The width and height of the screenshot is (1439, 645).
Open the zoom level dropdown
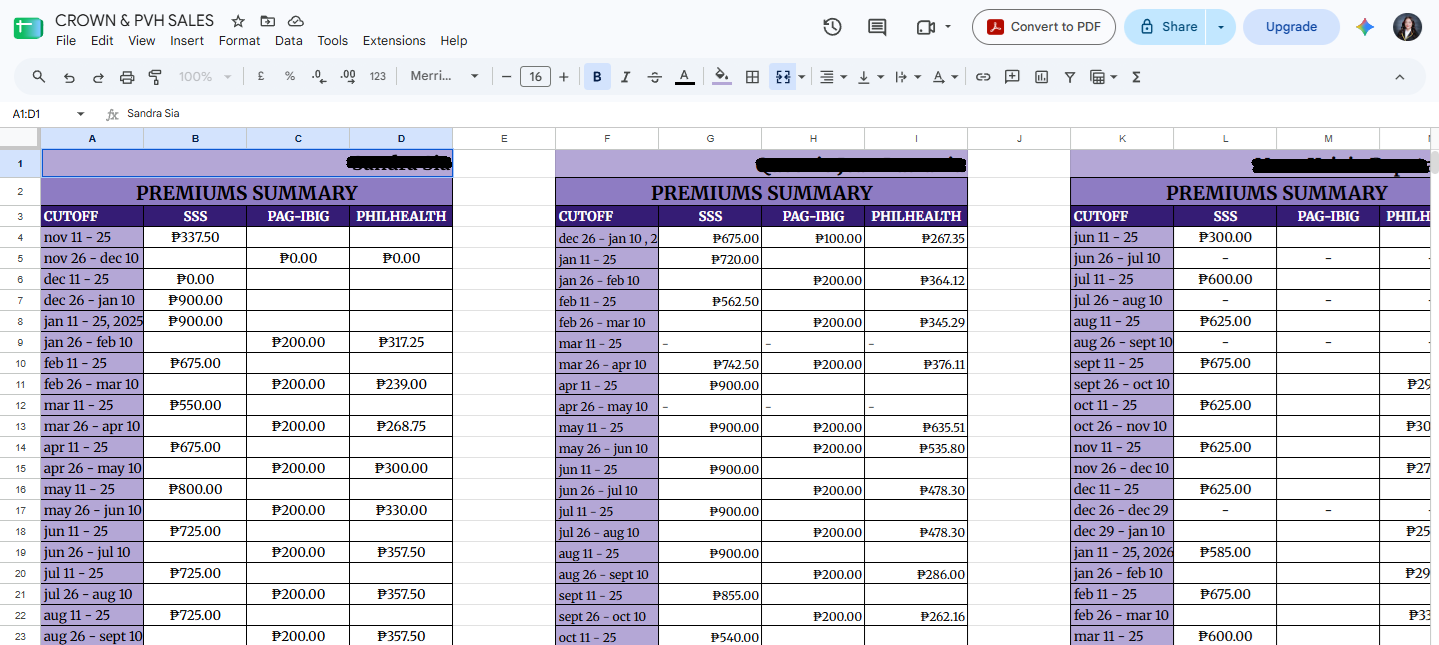(x=204, y=77)
